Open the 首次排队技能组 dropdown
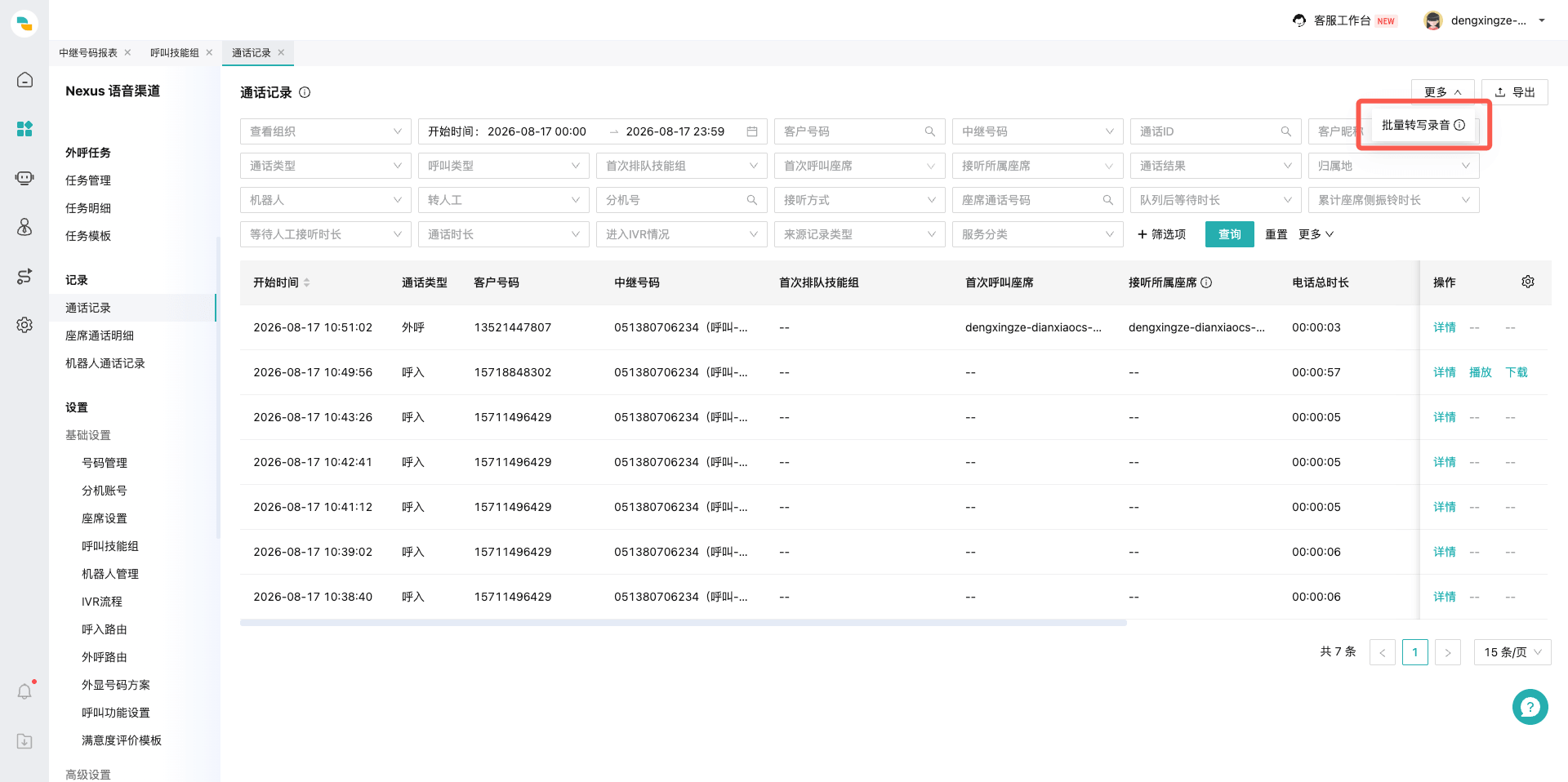 pos(682,166)
